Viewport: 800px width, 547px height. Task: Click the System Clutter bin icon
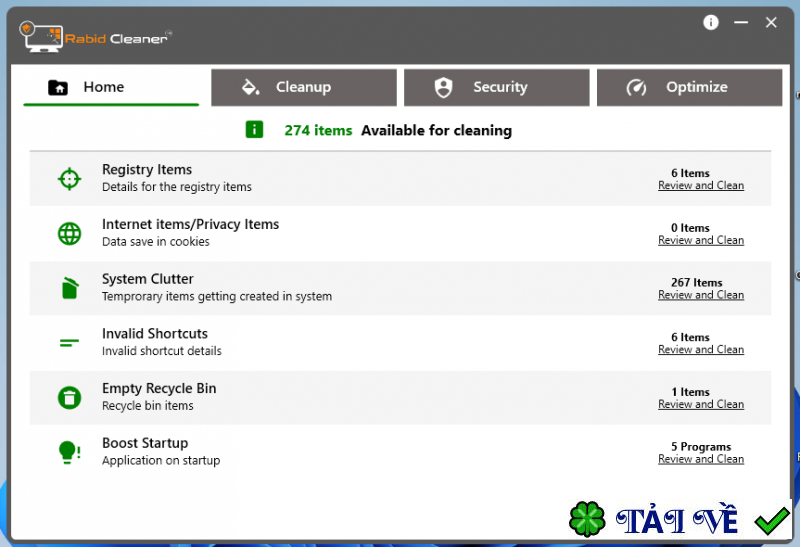[69, 288]
